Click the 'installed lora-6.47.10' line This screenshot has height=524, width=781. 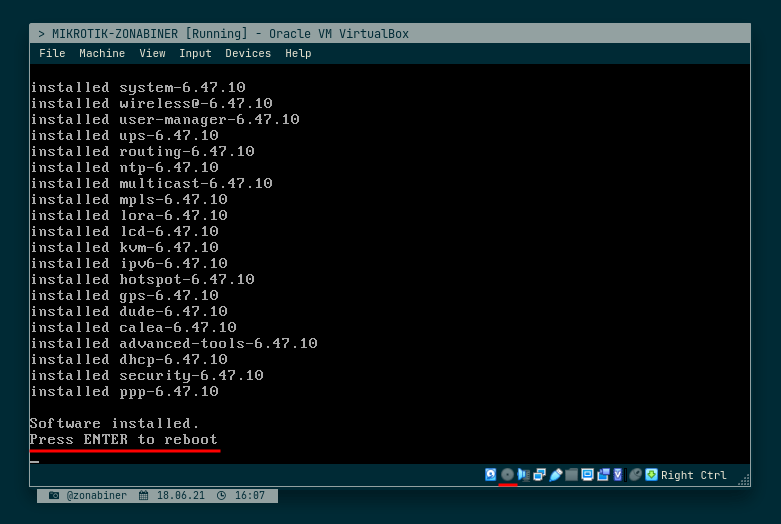(x=129, y=215)
